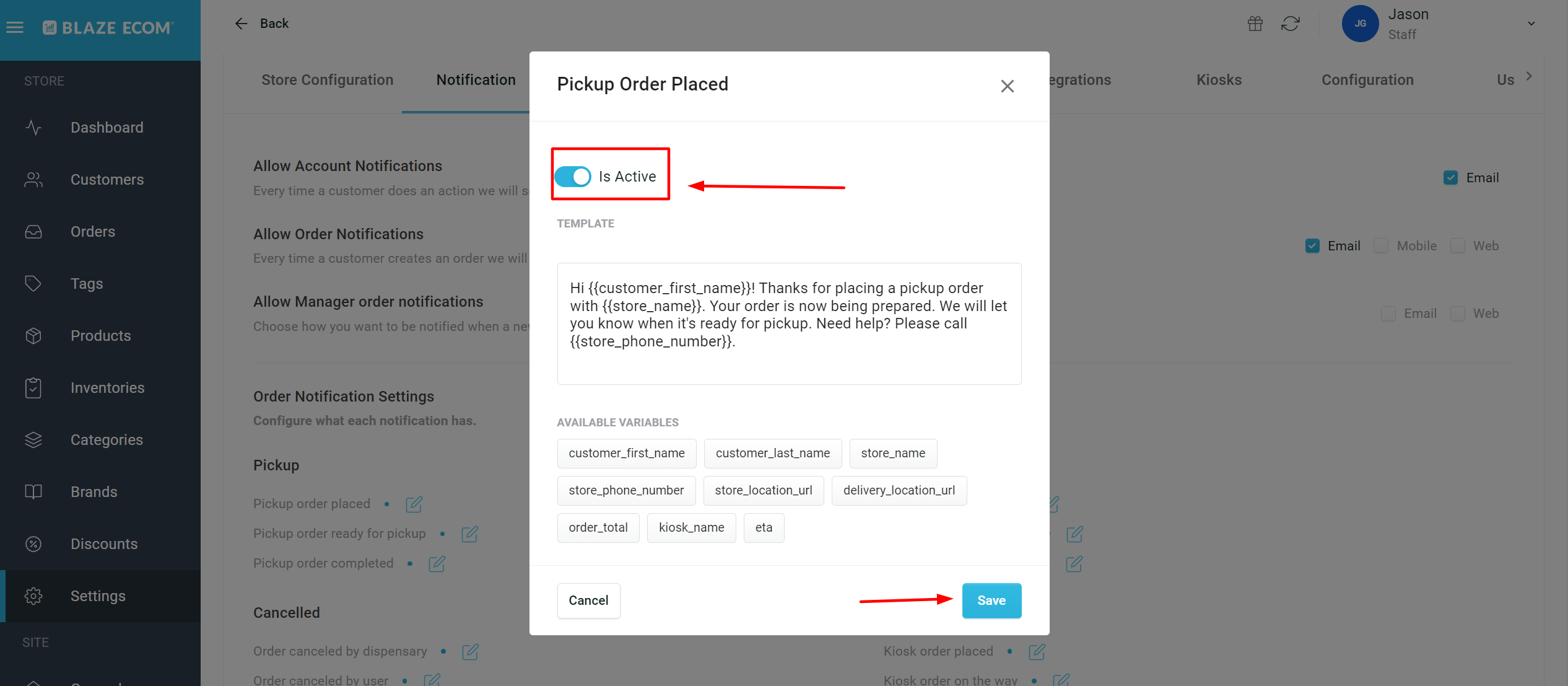Edit Pickup order ready for pickup template
The image size is (1568, 686).
pyautogui.click(x=469, y=534)
